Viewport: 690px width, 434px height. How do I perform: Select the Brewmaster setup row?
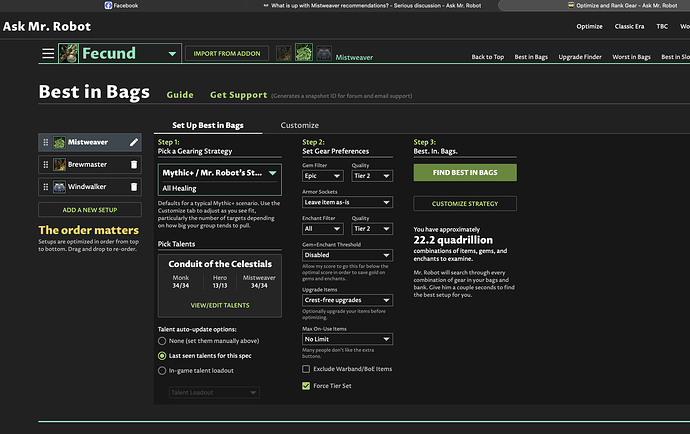point(90,164)
